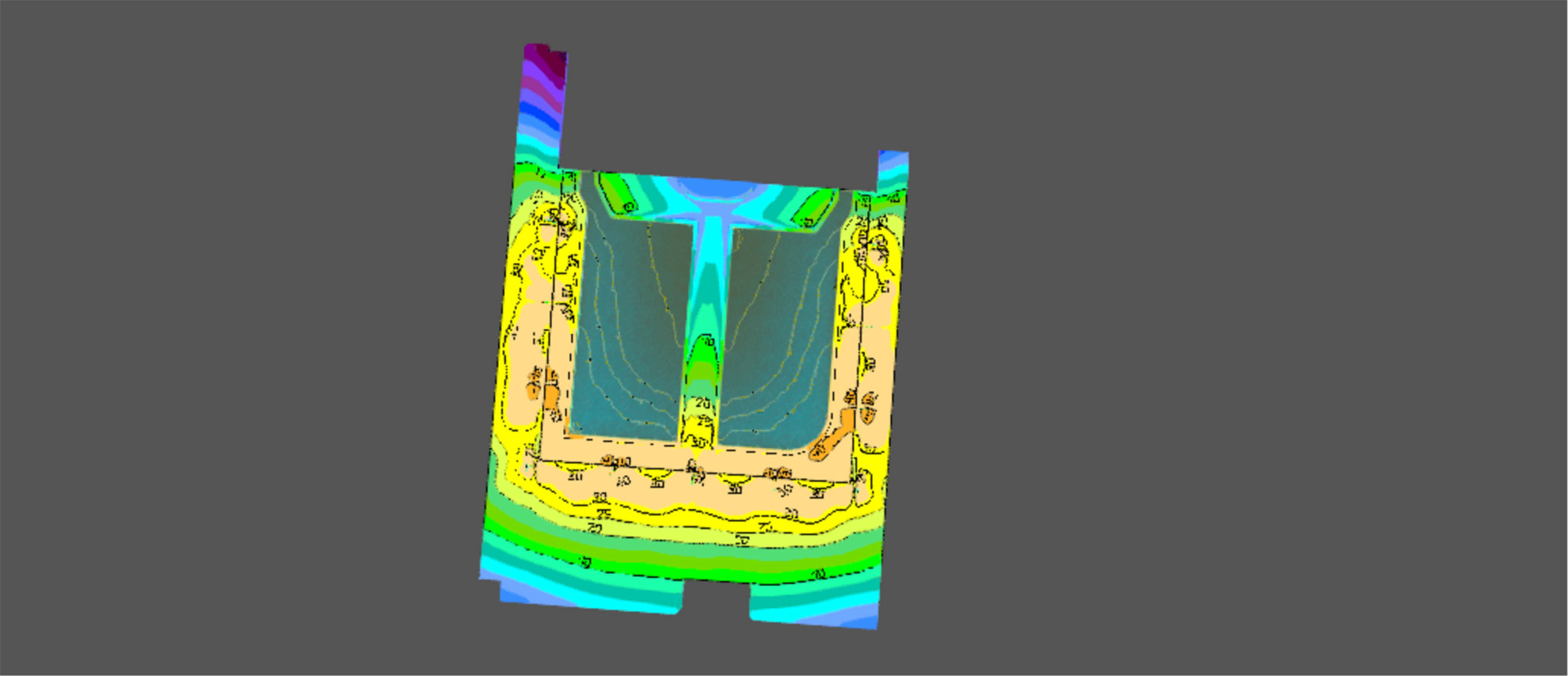Click the blue patch on the top-right tab
This screenshot has height=676, width=1568.
point(893,161)
